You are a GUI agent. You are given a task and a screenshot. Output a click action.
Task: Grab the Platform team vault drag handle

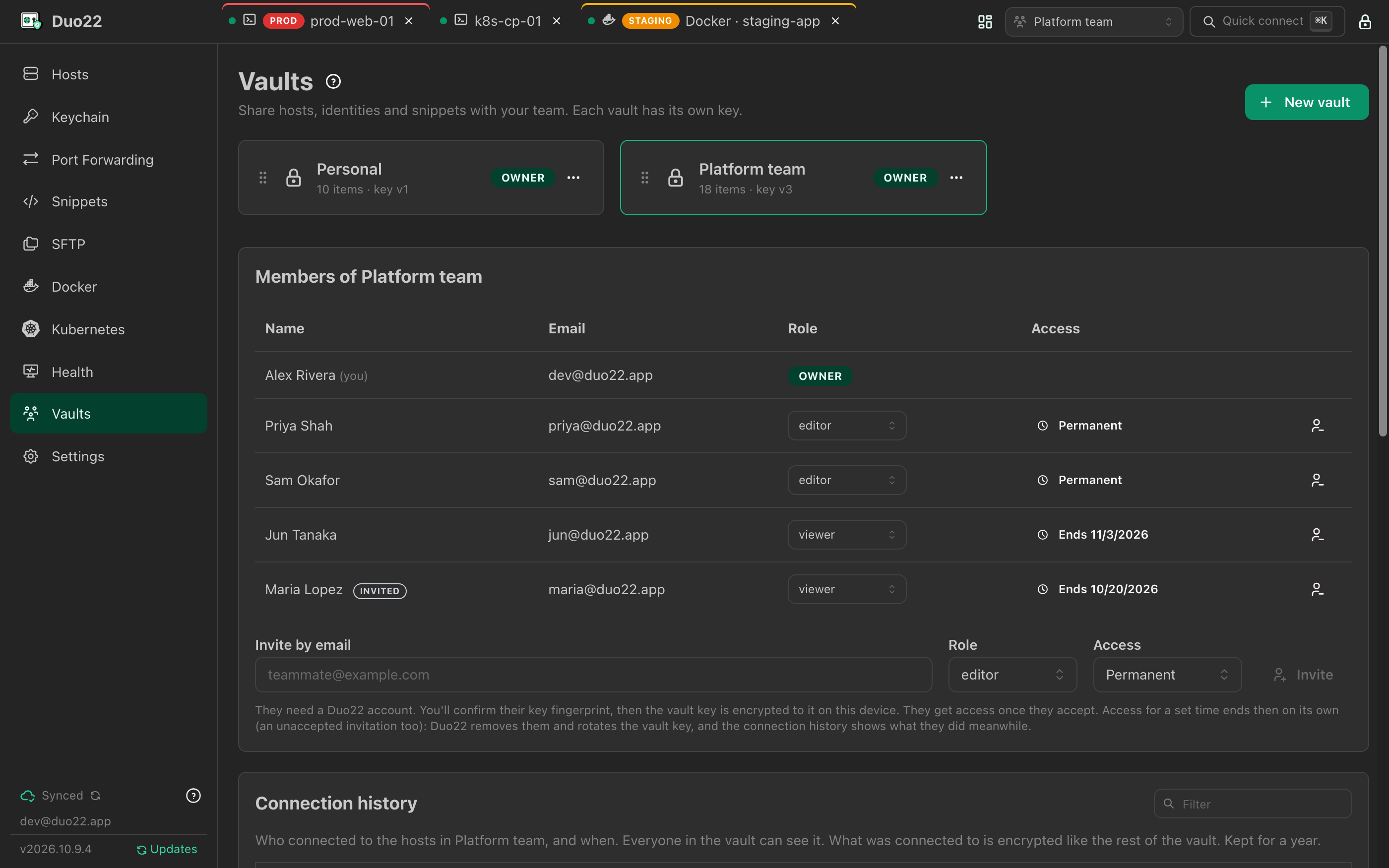pos(645,178)
